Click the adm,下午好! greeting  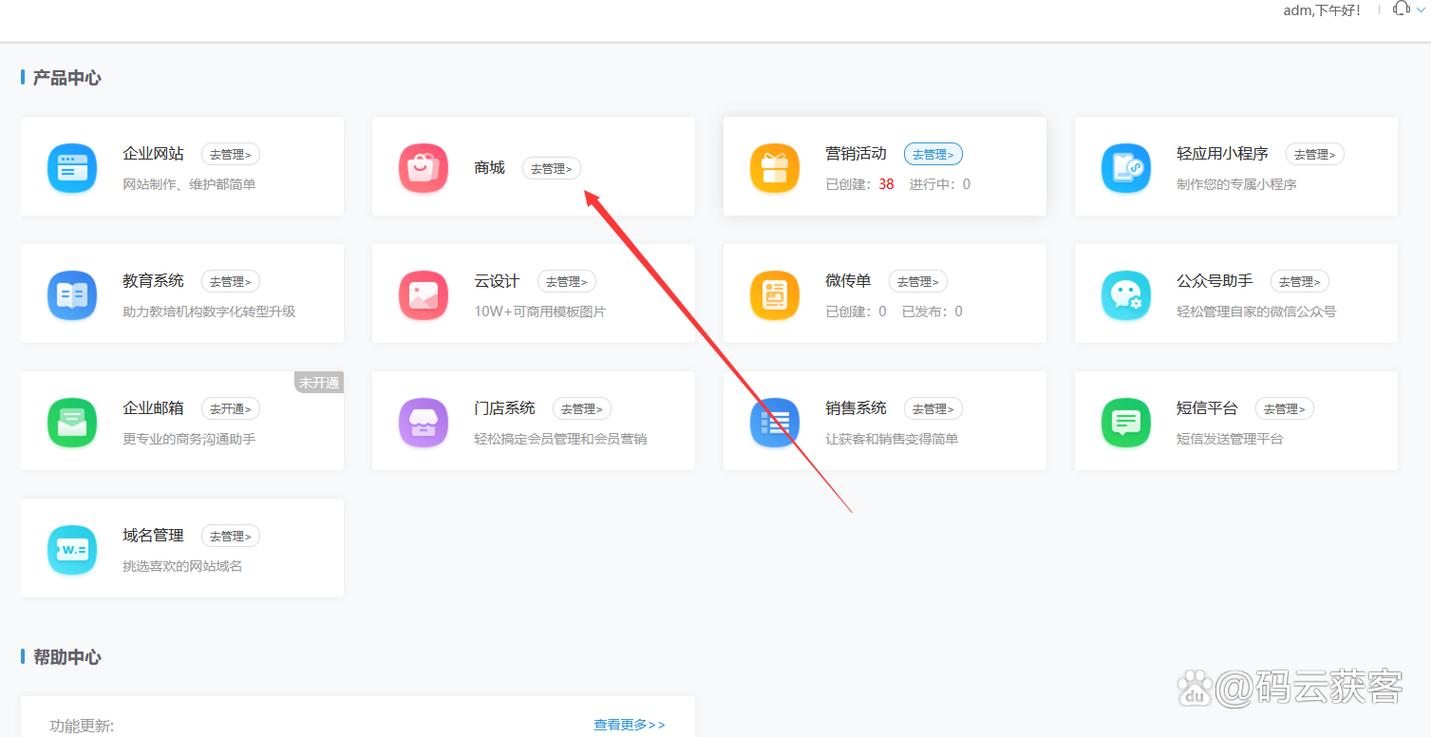[x=1322, y=10]
